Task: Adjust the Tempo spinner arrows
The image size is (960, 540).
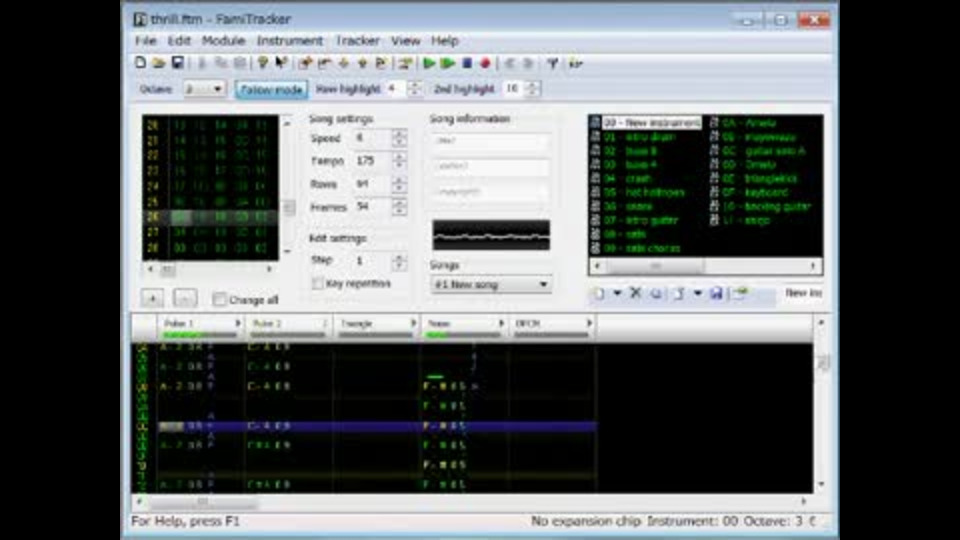Action: coord(399,161)
